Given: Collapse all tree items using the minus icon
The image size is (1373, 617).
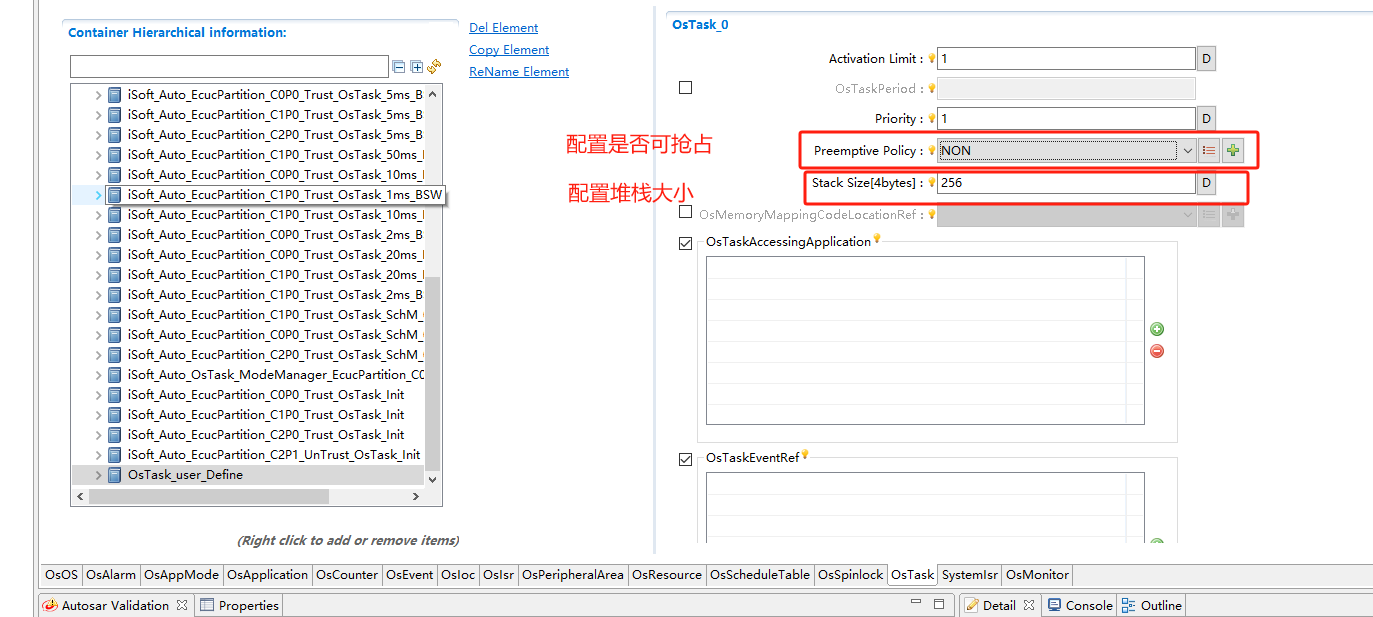Looking at the screenshot, I should [399, 67].
